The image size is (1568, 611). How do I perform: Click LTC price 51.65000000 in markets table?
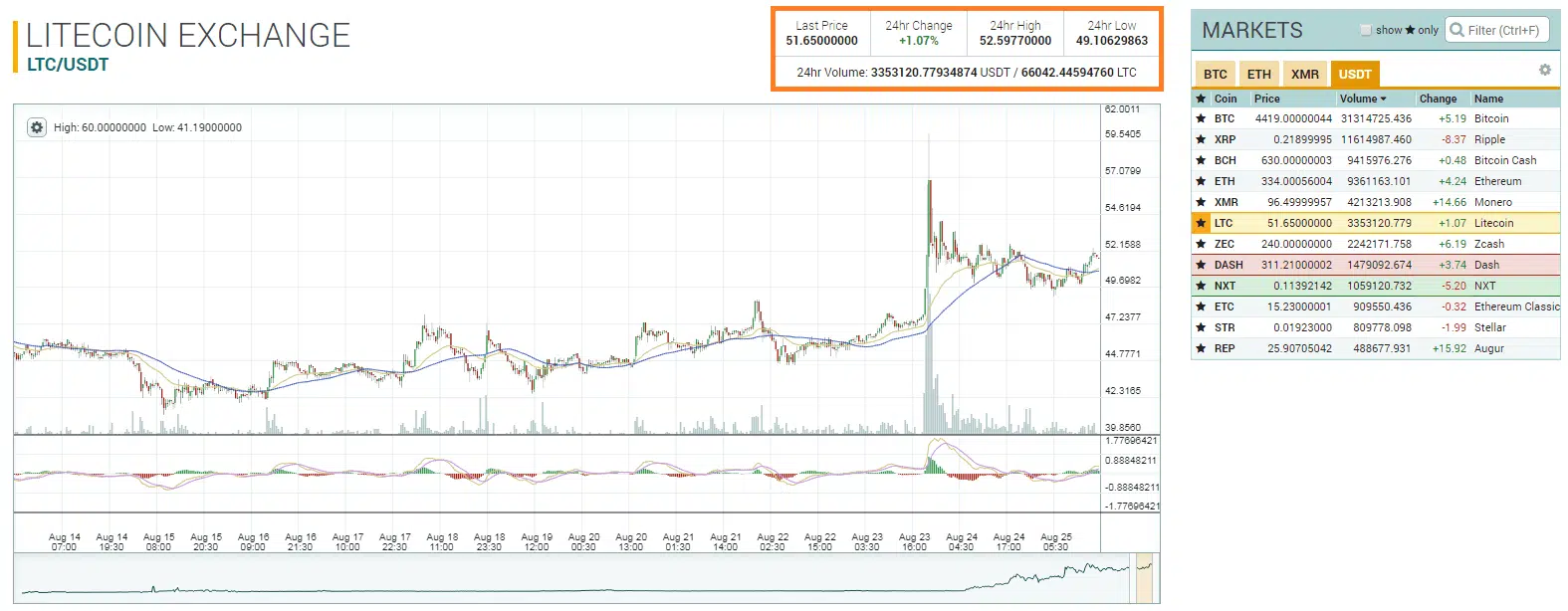click(1299, 223)
